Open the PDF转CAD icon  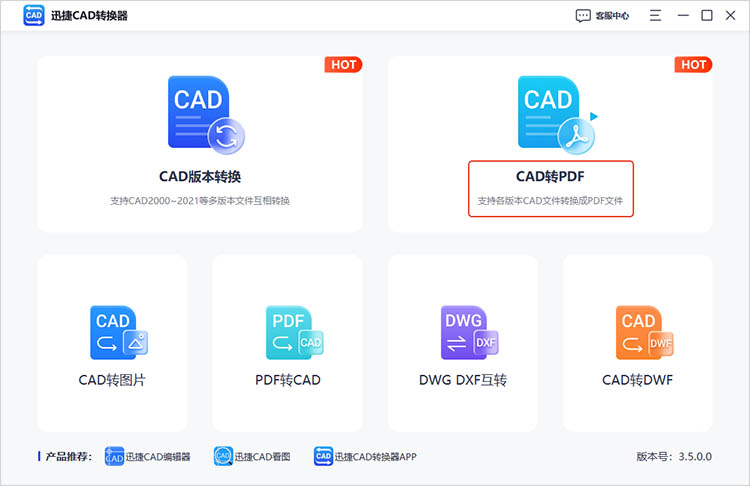coord(294,332)
